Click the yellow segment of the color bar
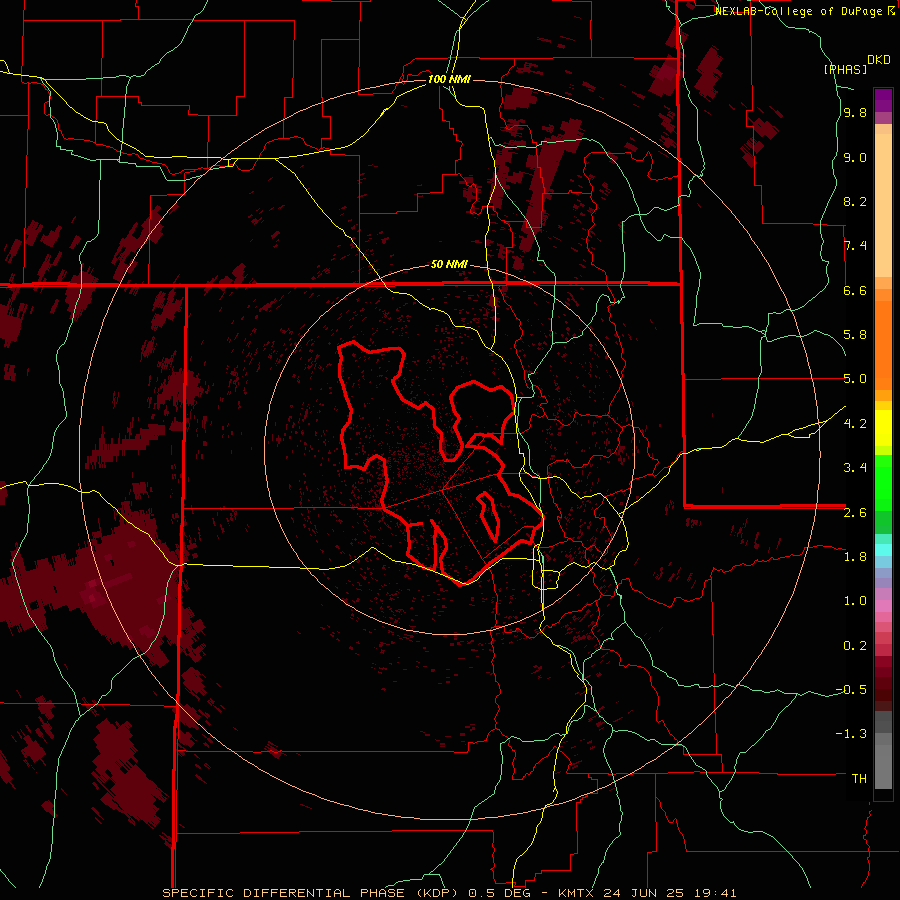The width and height of the screenshot is (900, 900). click(x=883, y=428)
